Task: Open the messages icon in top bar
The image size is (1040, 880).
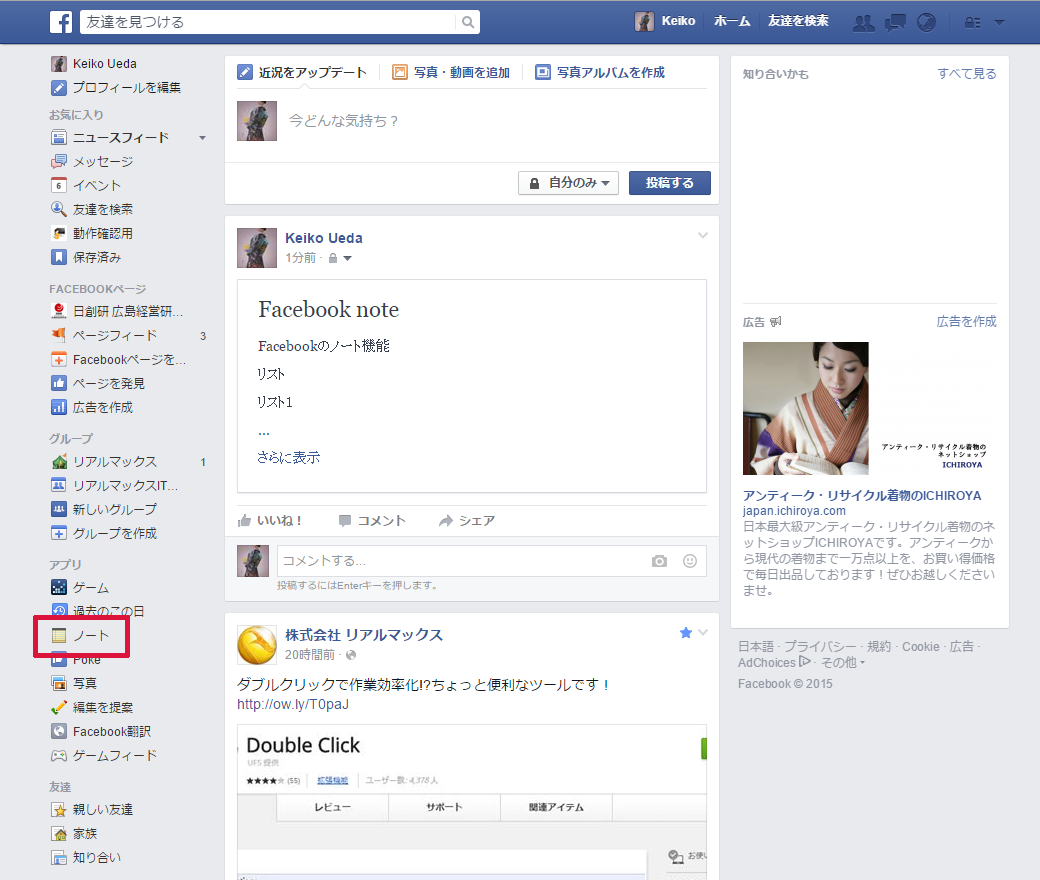Action: click(895, 23)
